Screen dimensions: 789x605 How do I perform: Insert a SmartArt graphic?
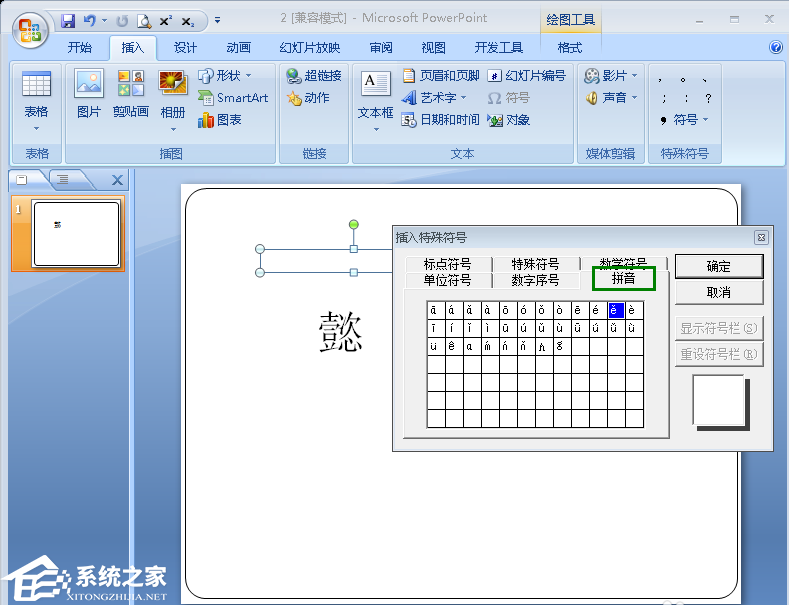233,98
